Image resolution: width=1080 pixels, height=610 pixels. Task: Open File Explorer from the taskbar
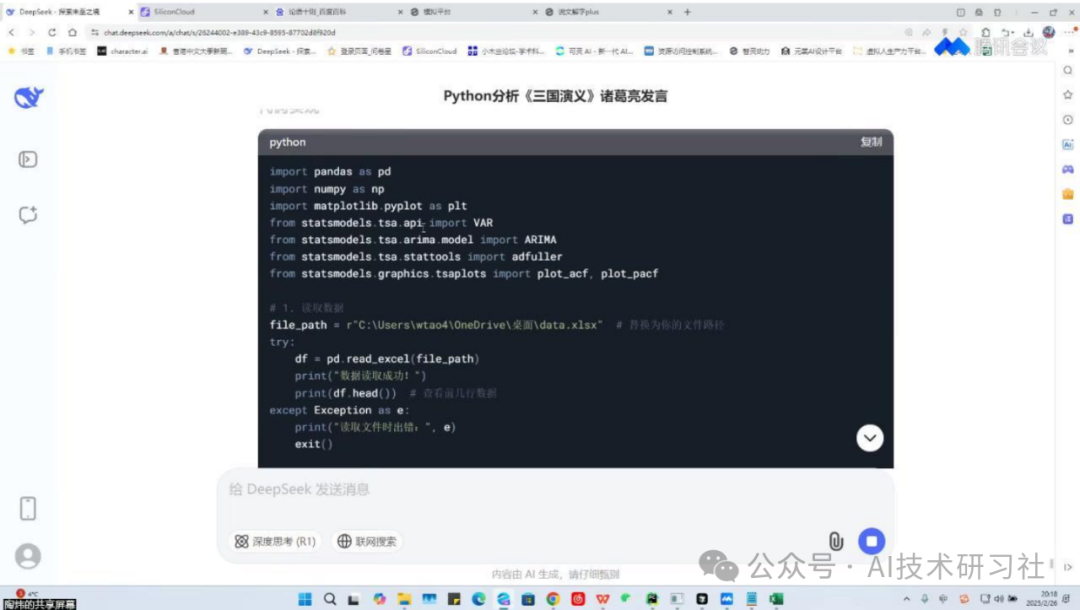tap(404, 599)
